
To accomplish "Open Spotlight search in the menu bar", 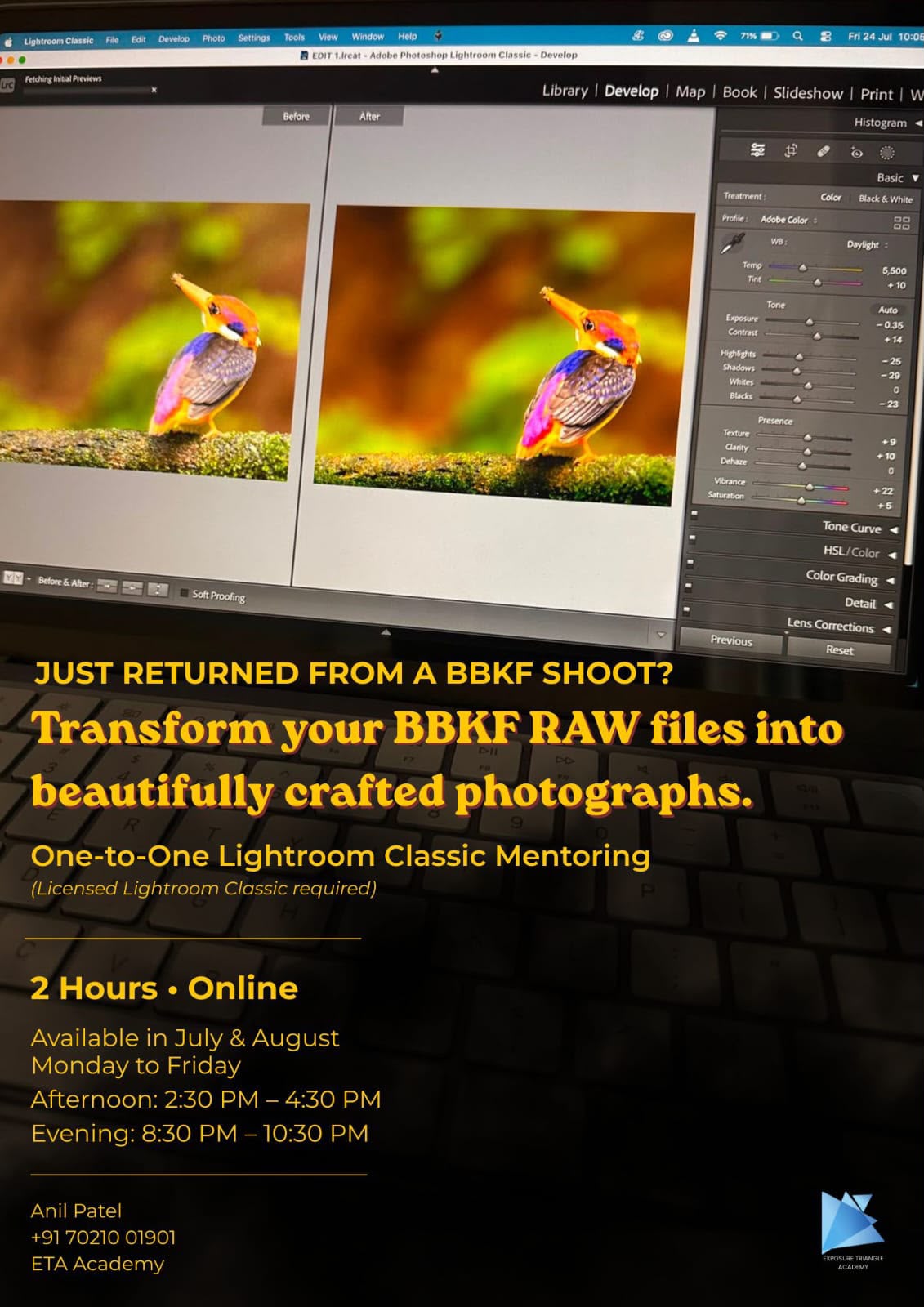I will click(x=797, y=36).
